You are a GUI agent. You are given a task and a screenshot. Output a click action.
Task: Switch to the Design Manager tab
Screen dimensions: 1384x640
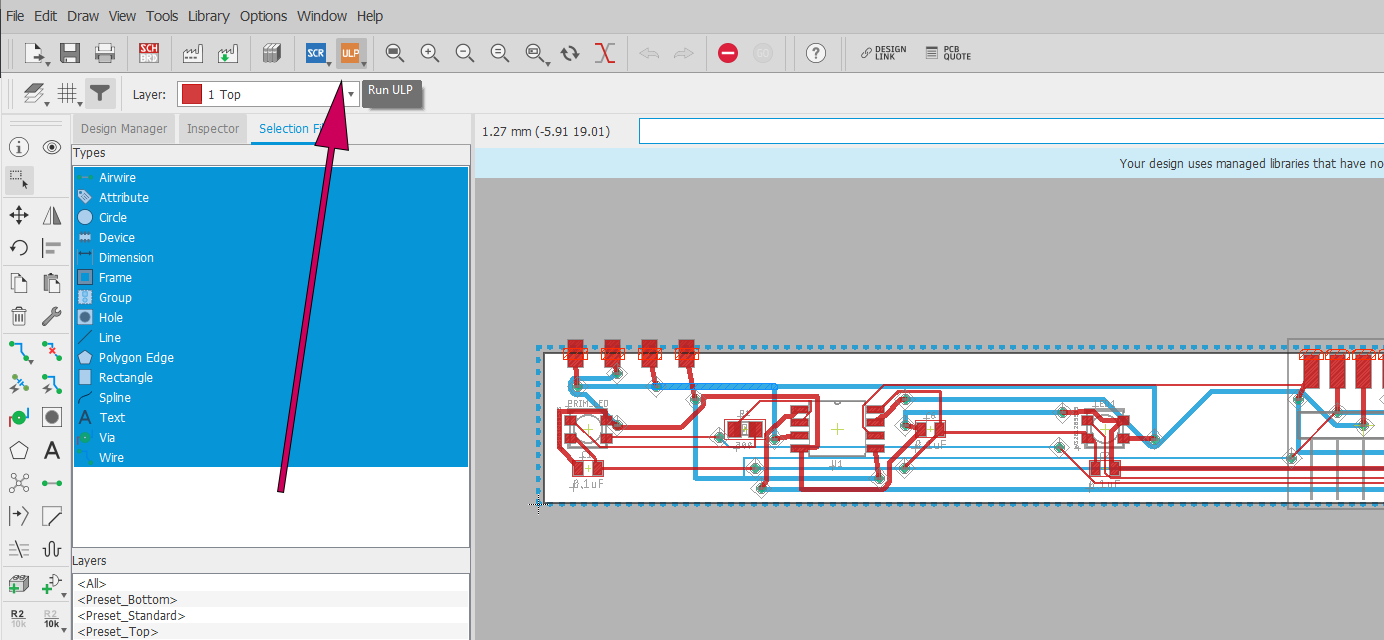[124, 129]
